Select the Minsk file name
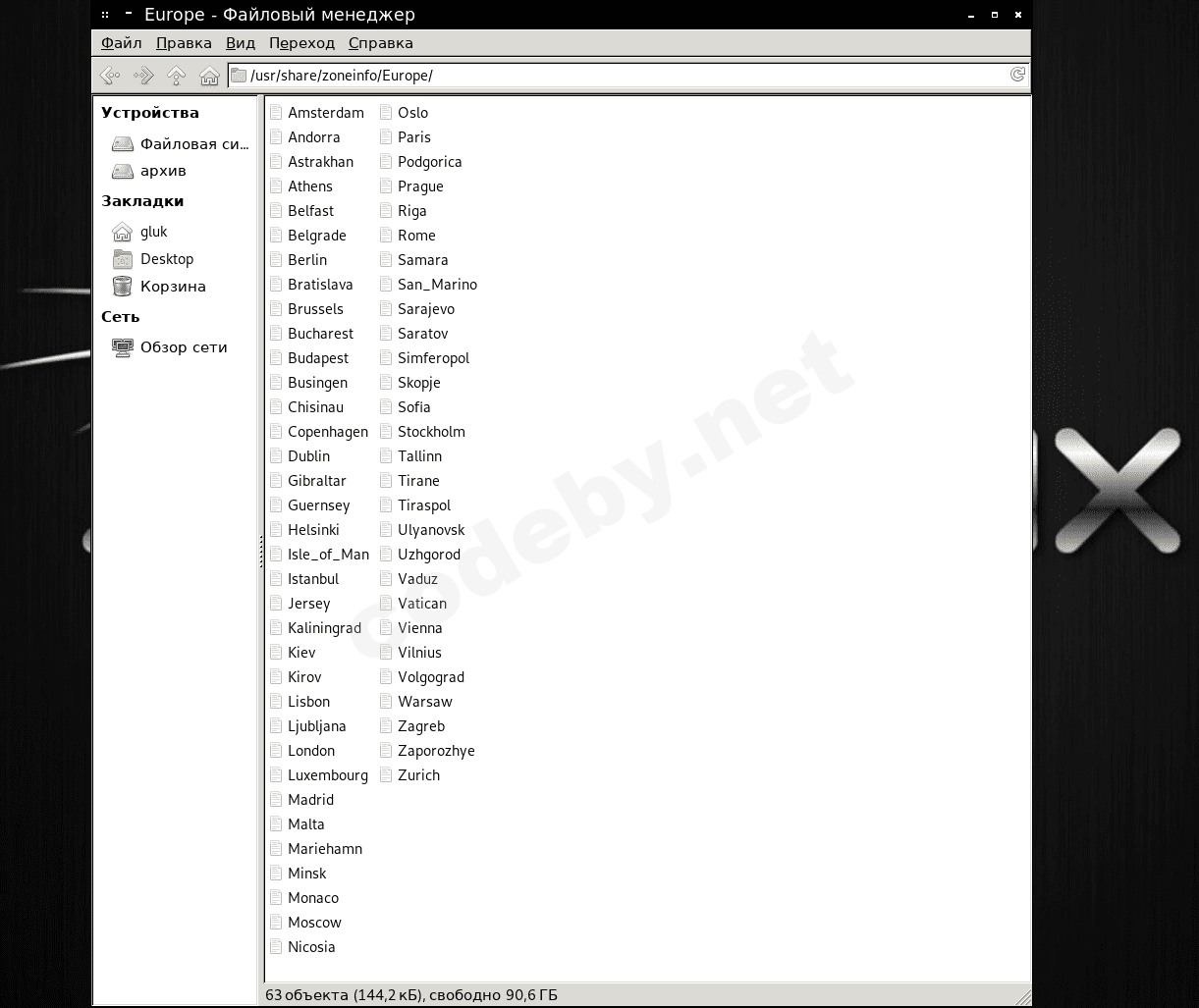This screenshot has width=1199, height=1008. point(307,874)
